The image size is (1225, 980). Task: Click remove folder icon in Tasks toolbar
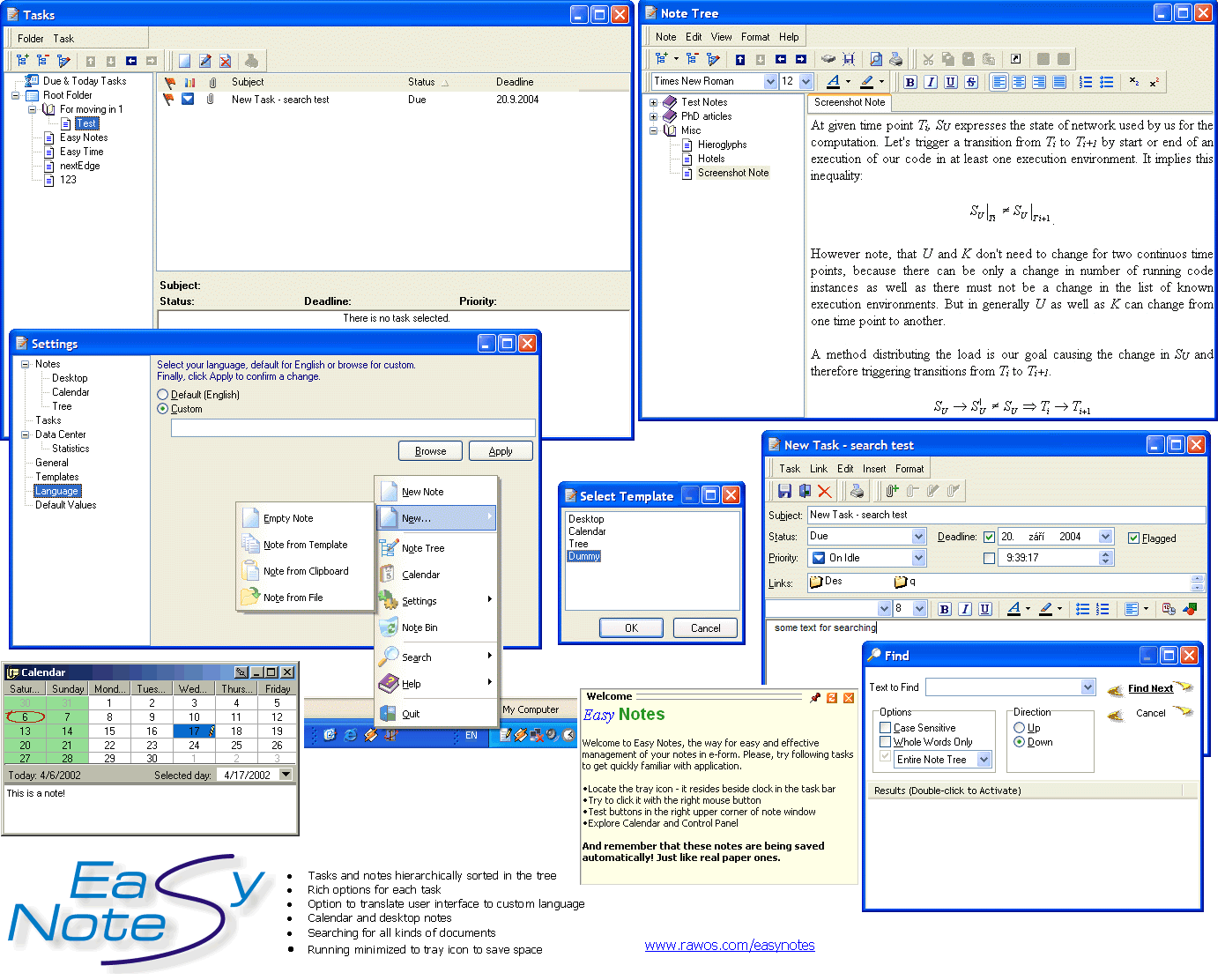coord(42,61)
